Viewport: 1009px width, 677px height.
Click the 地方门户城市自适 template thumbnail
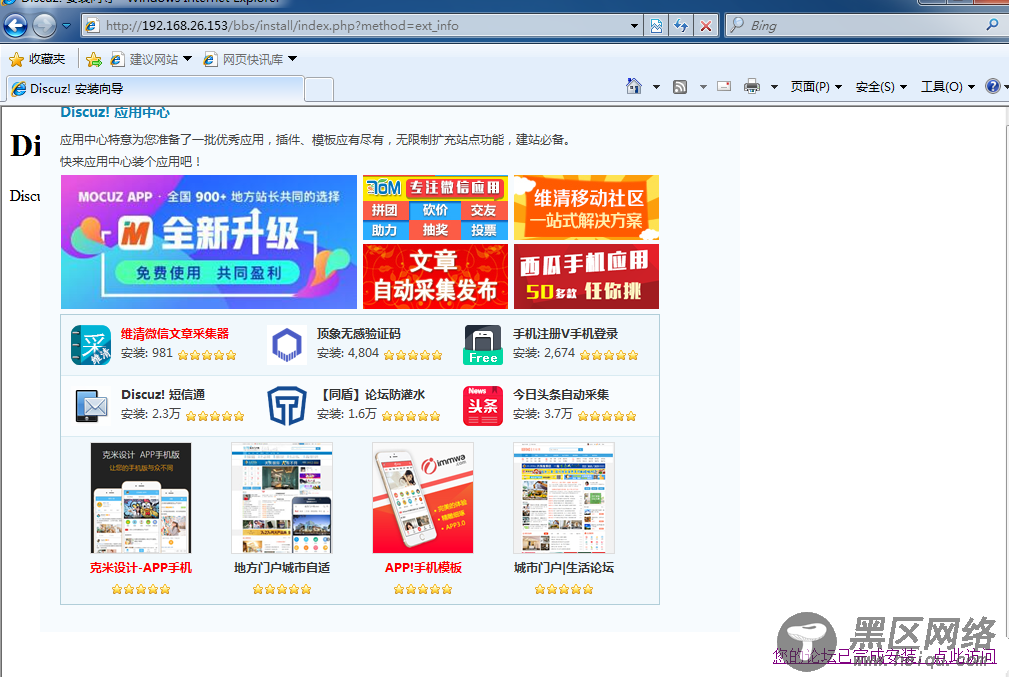pyautogui.click(x=282, y=497)
